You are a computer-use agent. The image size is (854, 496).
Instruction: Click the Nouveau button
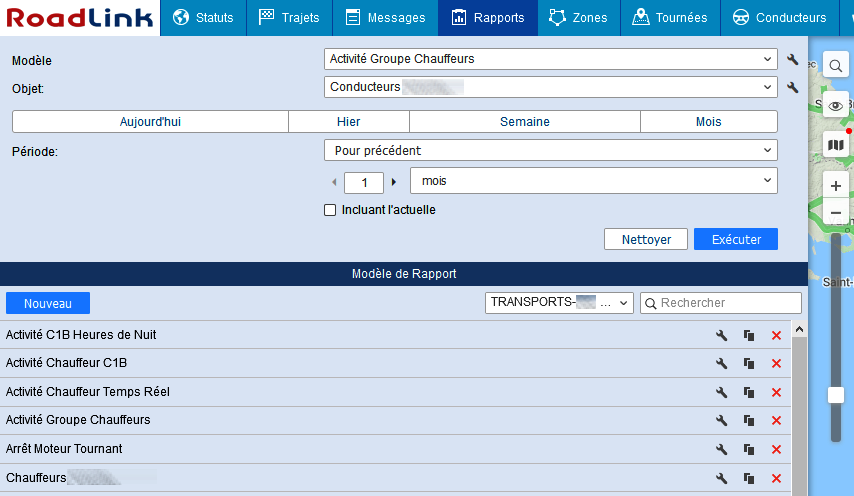[48, 303]
